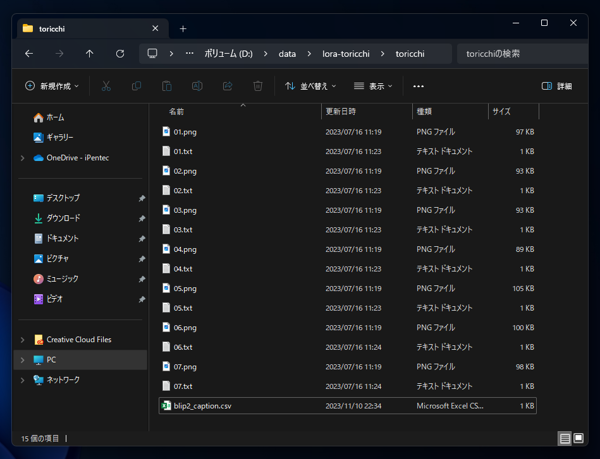Click the Cut scissors icon
The height and width of the screenshot is (459, 600).
(106, 86)
